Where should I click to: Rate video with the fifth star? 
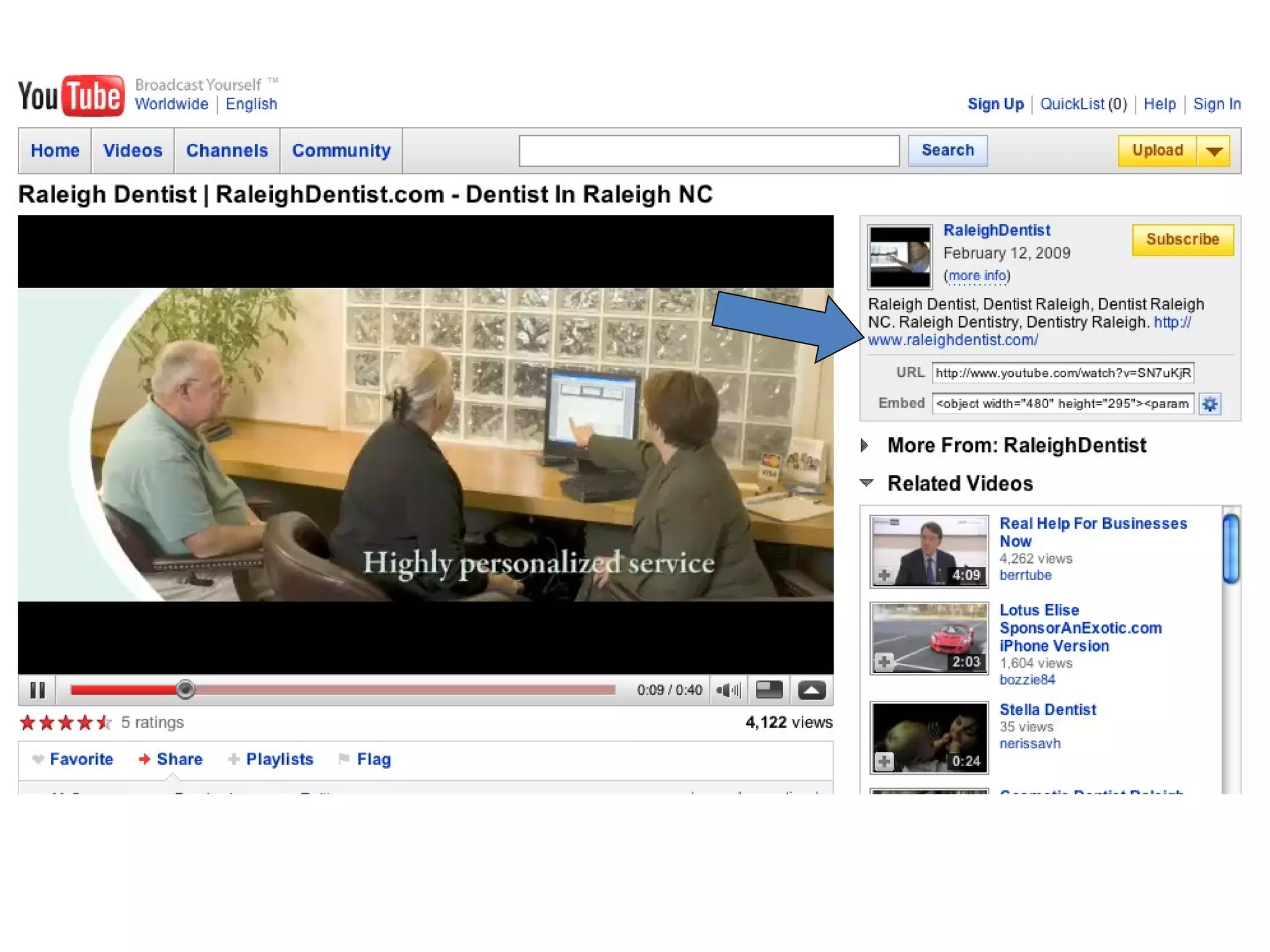[104, 723]
